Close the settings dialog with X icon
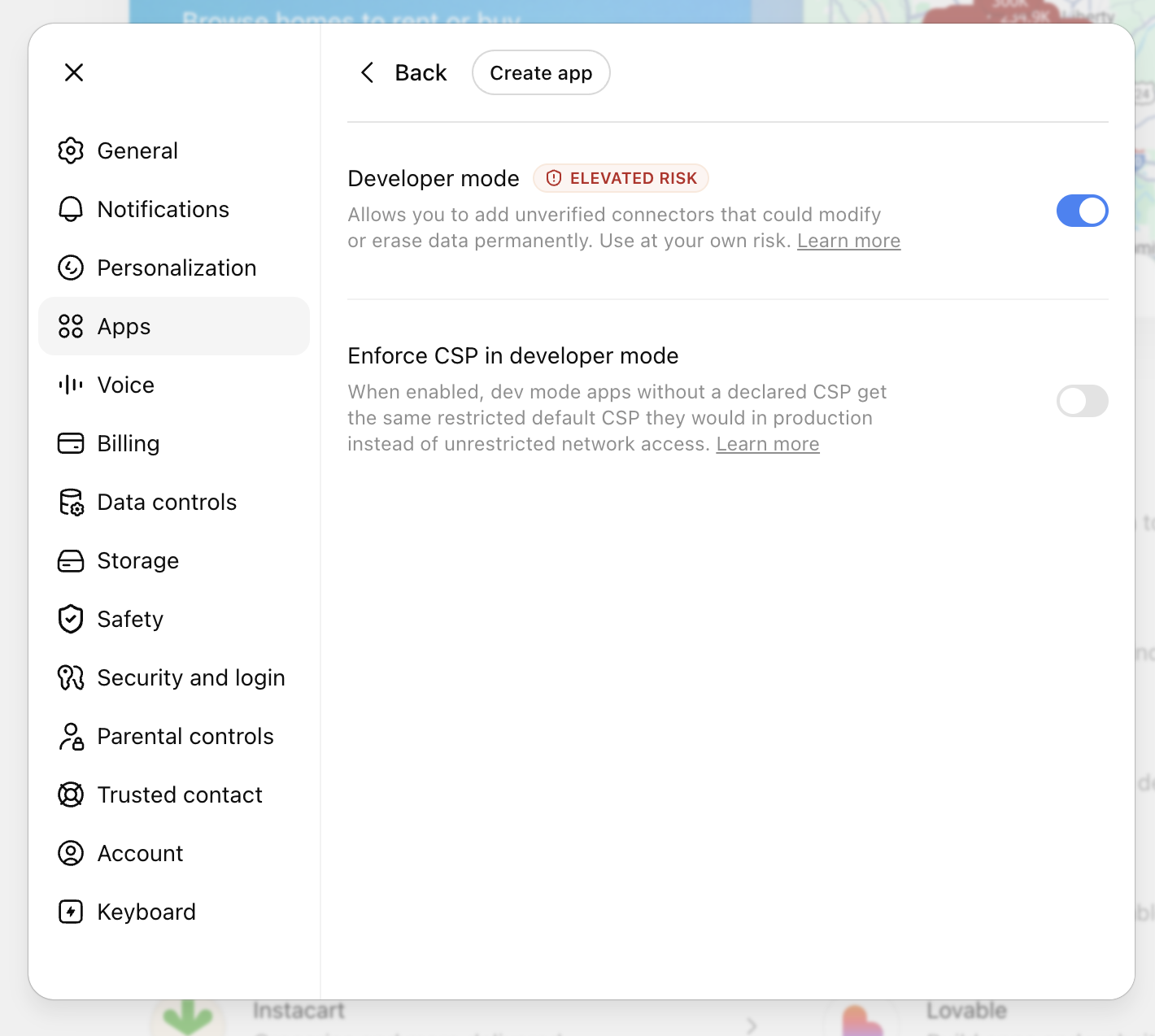This screenshot has width=1155, height=1036. [74, 72]
